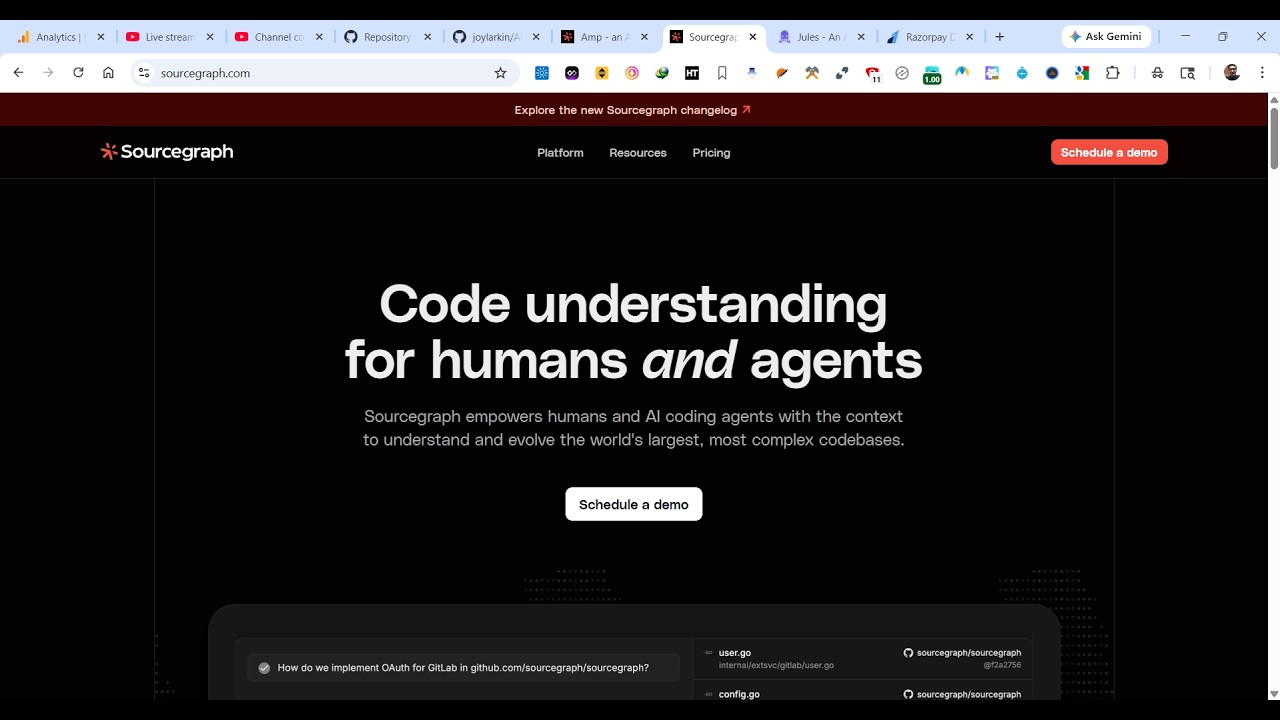This screenshot has width=1280, height=720.
Task: Open the Pricing page
Action: 711,153
